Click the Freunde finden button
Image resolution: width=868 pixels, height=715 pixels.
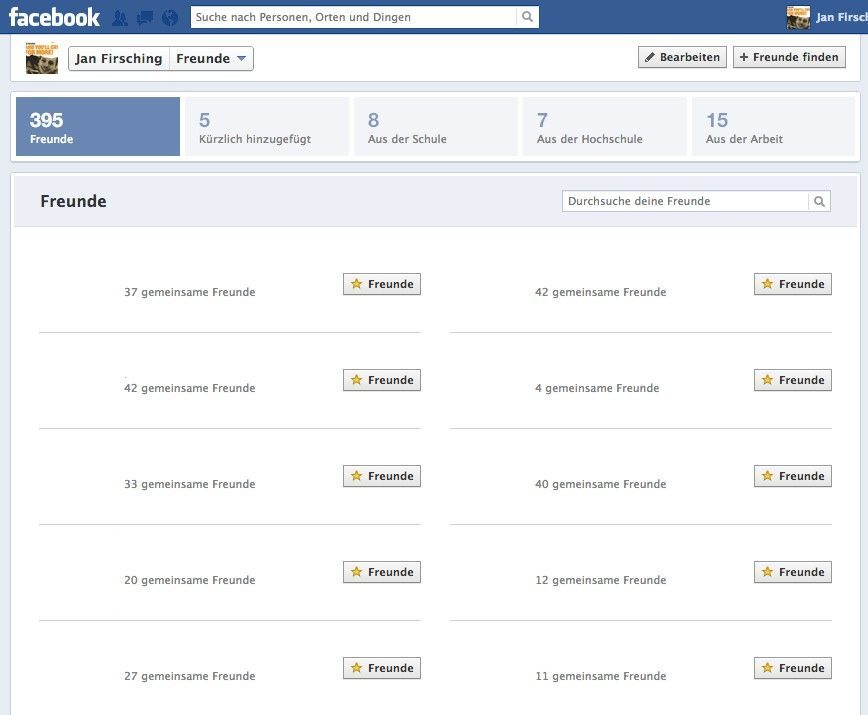click(x=789, y=57)
